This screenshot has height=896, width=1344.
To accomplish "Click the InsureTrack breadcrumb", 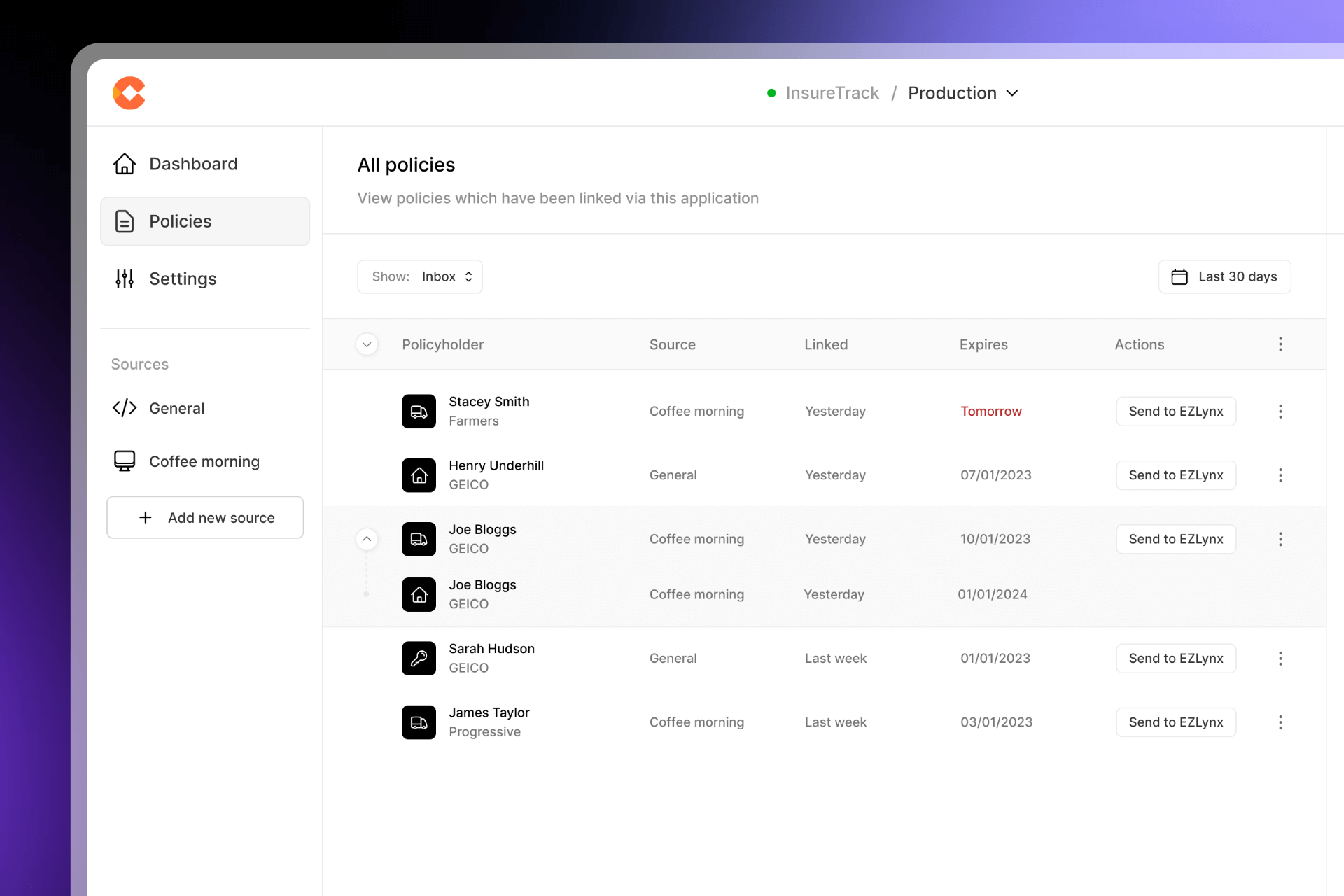I will pos(832,93).
